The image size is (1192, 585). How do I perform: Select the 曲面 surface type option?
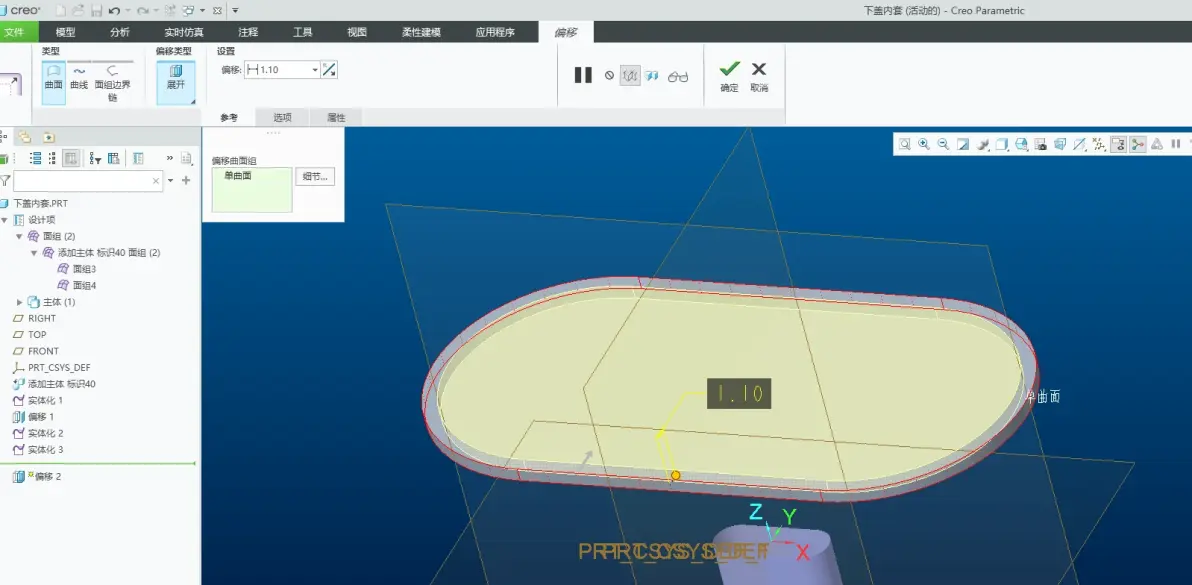click(x=53, y=78)
